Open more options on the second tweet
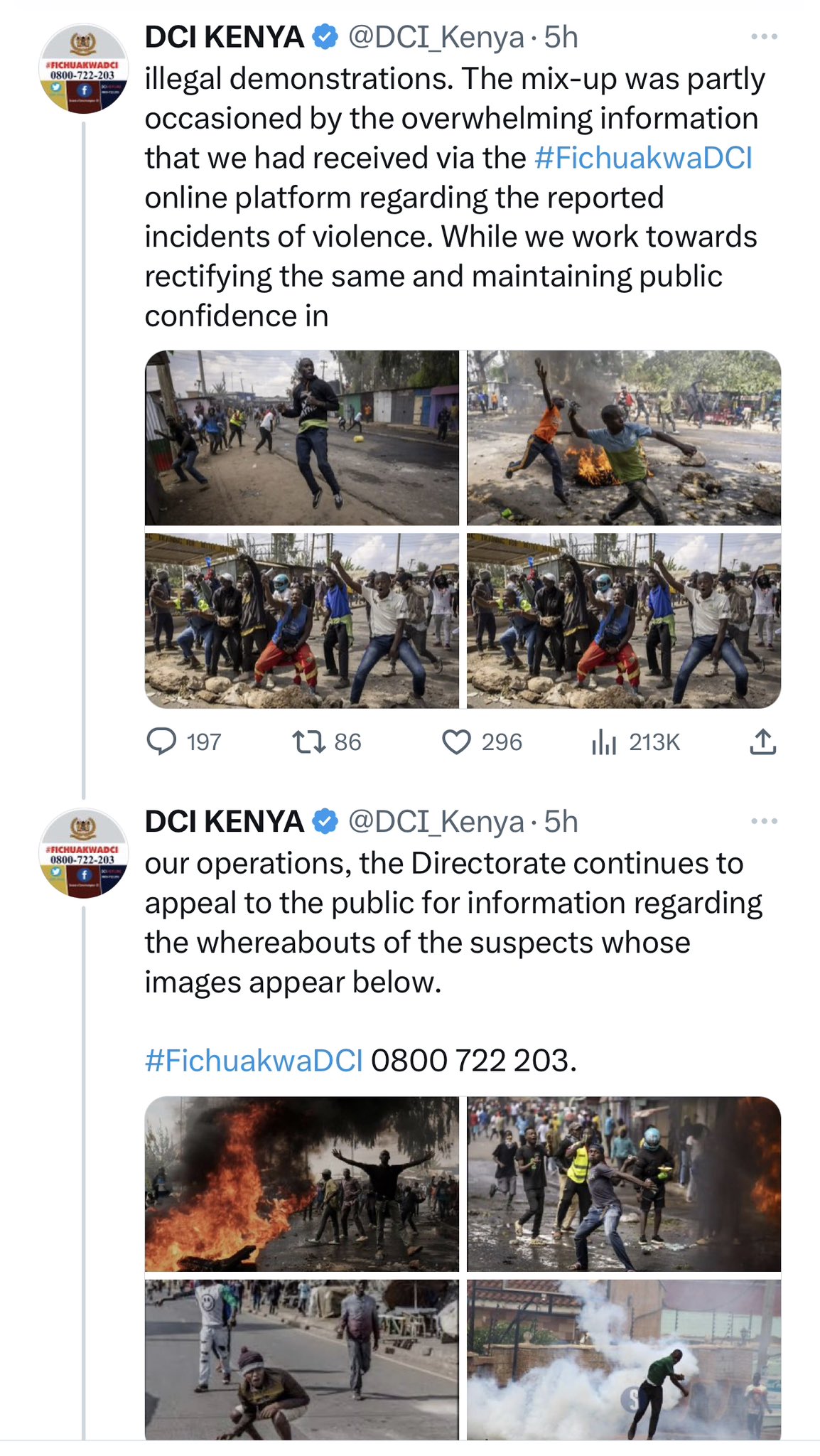This screenshot has width=820, height=1456. (x=764, y=821)
